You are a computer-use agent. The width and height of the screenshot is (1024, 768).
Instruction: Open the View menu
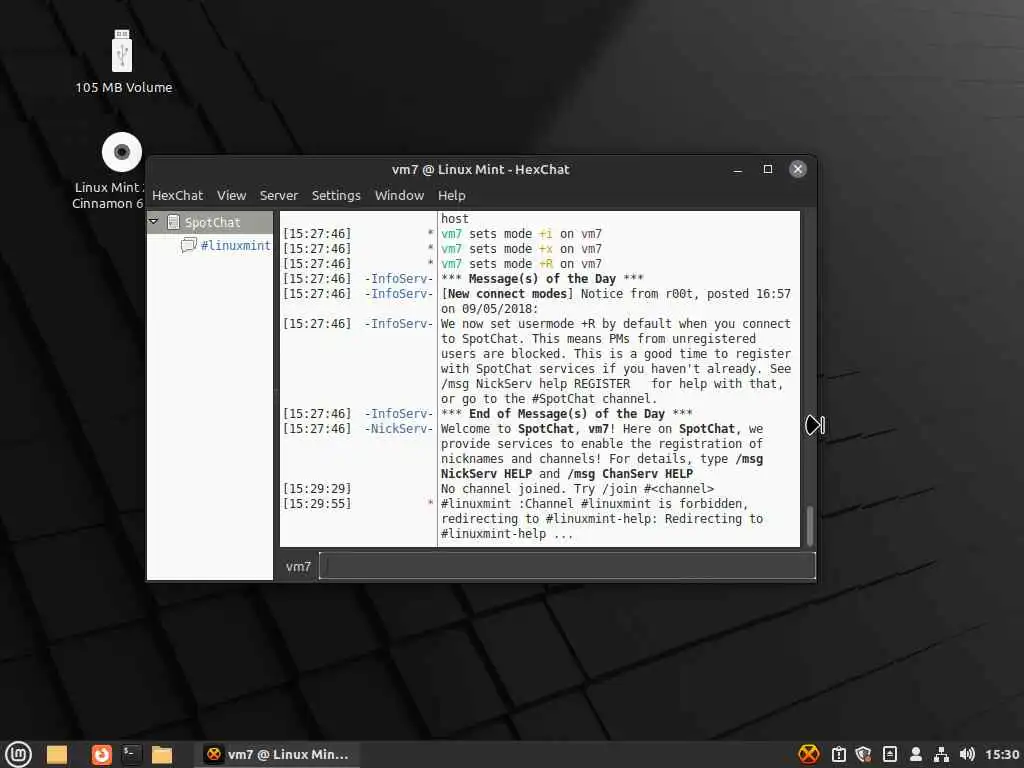pyautogui.click(x=231, y=195)
